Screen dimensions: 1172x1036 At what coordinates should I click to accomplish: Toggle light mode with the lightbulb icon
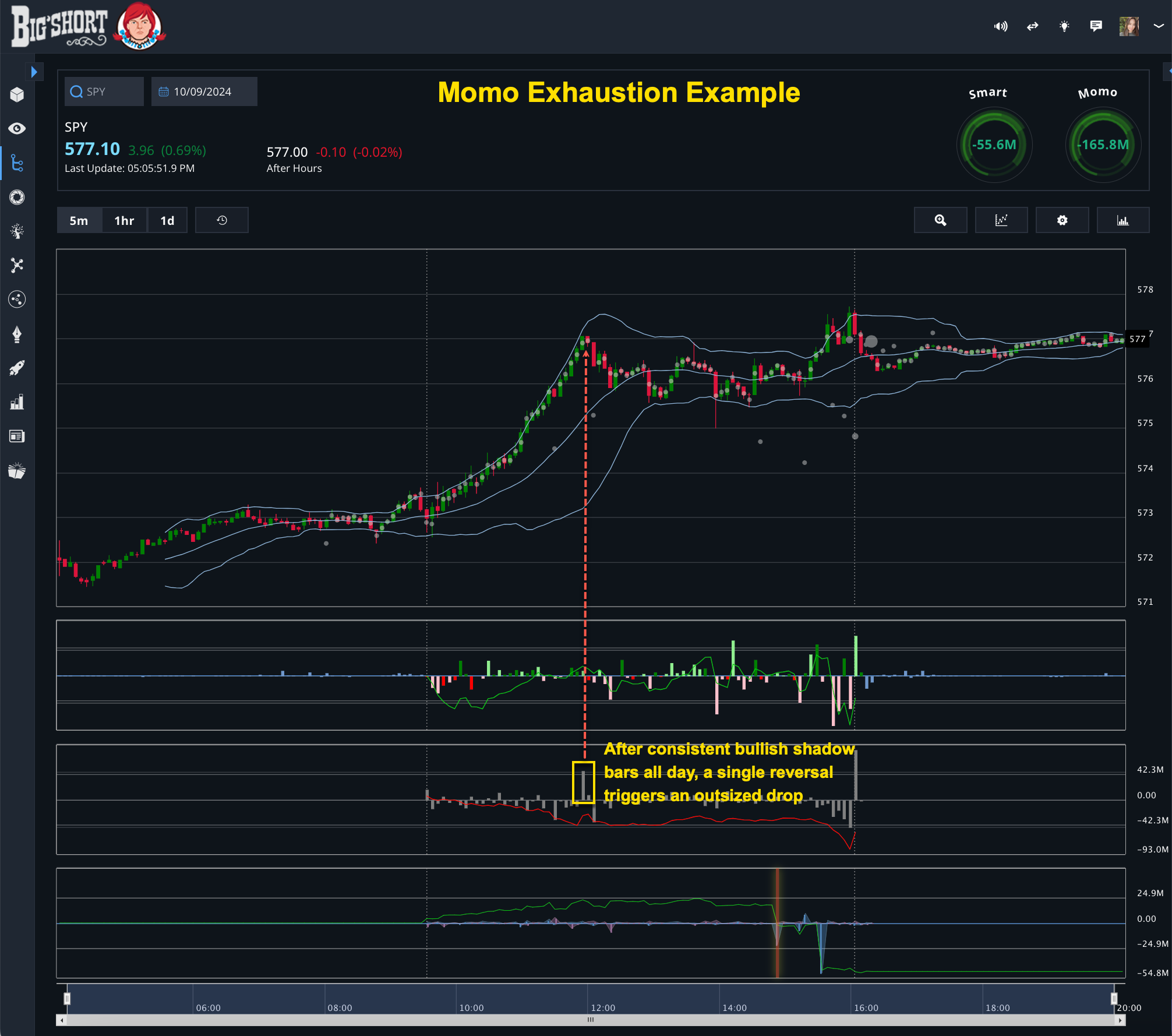click(1064, 26)
